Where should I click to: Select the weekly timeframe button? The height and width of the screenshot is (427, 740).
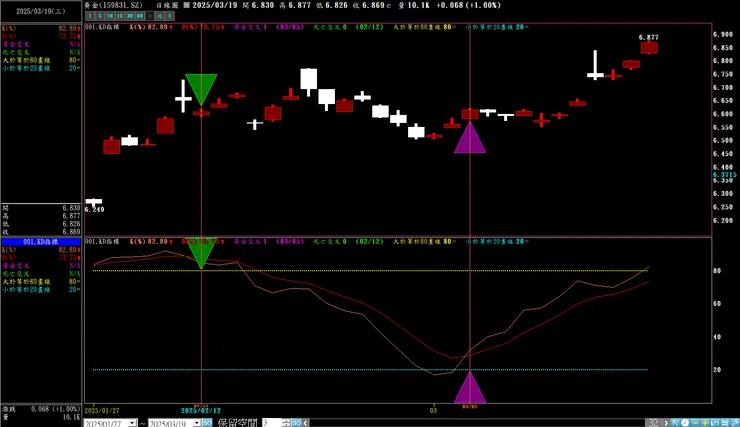pyautogui.click(x=160, y=16)
